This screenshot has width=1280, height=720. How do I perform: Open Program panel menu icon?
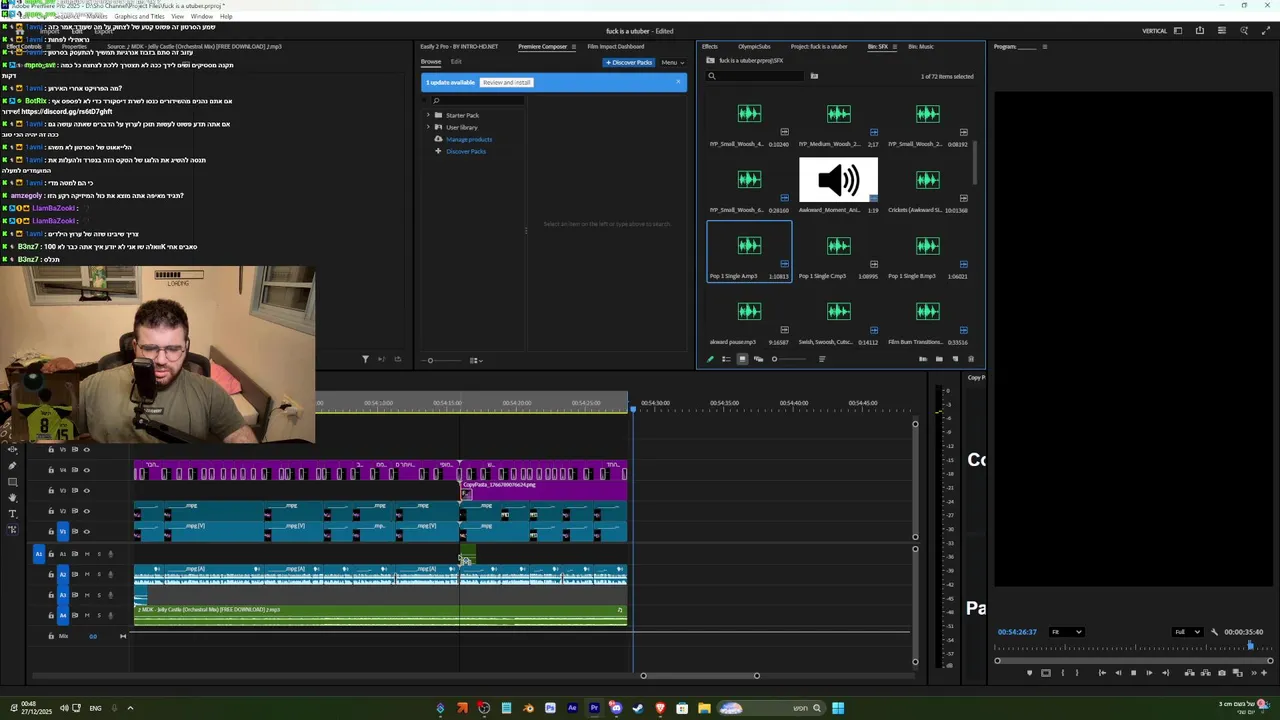[1045, 46]
